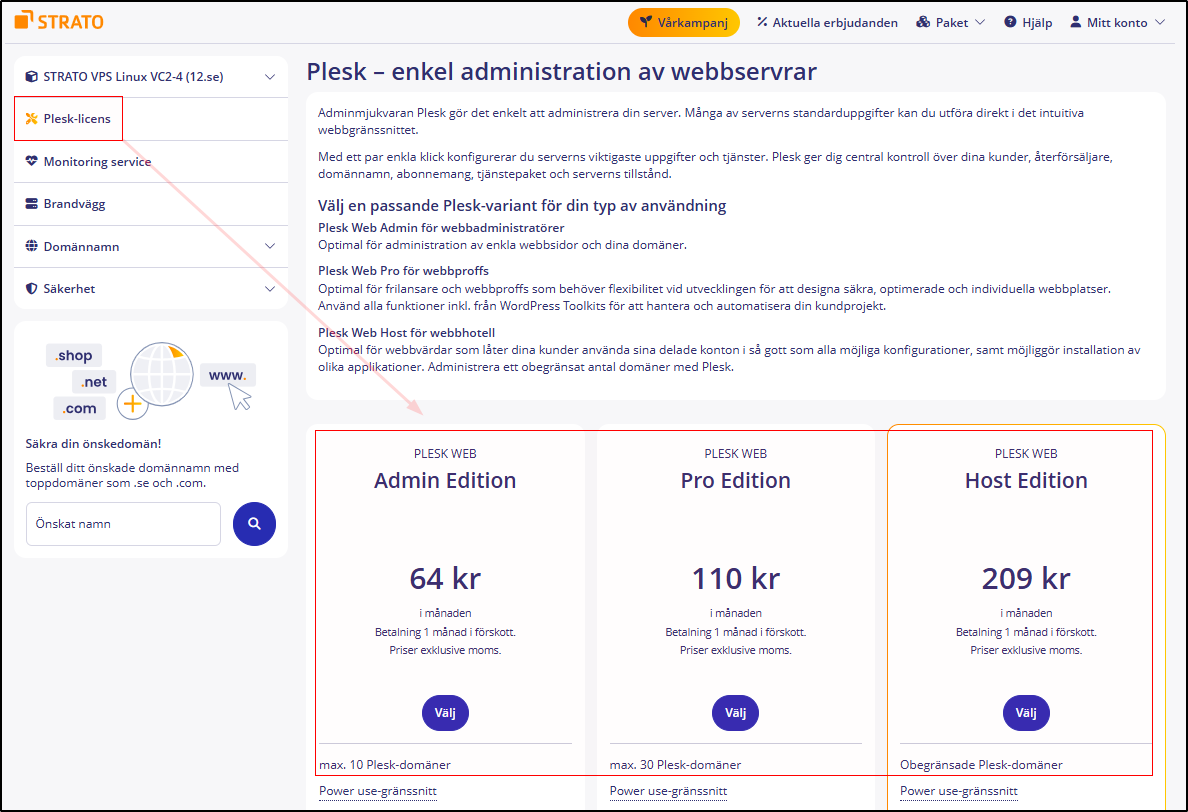Screen dimensions: 1188x812
Task: Click the Obegränsade Plesk-domäner text
Action: 981,765
